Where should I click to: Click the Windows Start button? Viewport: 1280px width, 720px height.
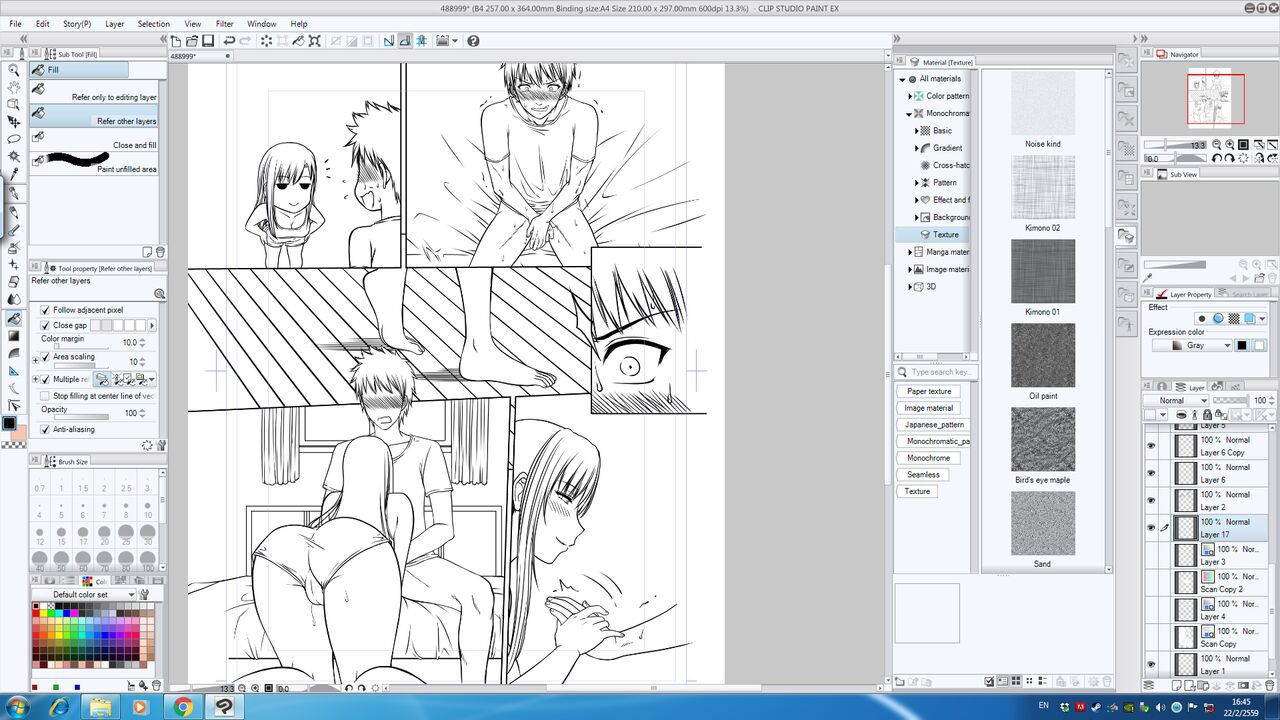pyautogui.click(x=17, y=707)
